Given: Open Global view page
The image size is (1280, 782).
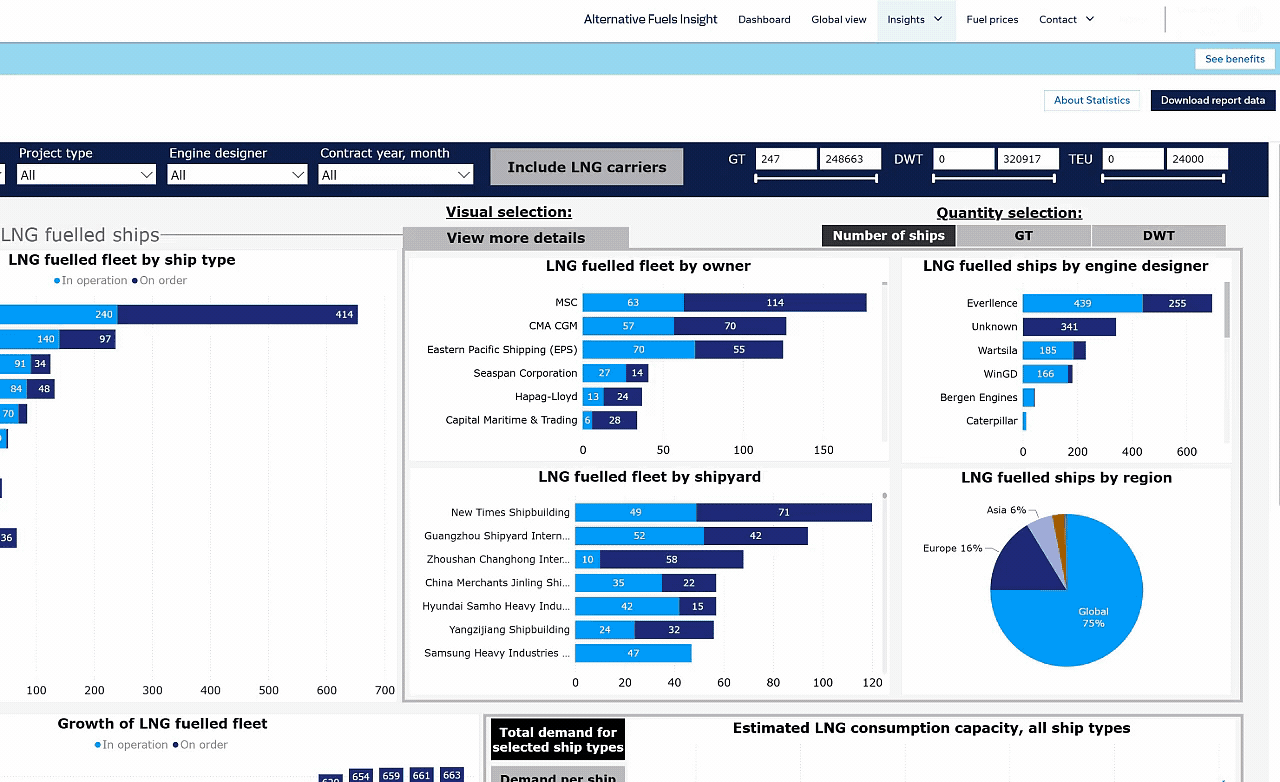Looking at the screenshot, I should (839, 20).
